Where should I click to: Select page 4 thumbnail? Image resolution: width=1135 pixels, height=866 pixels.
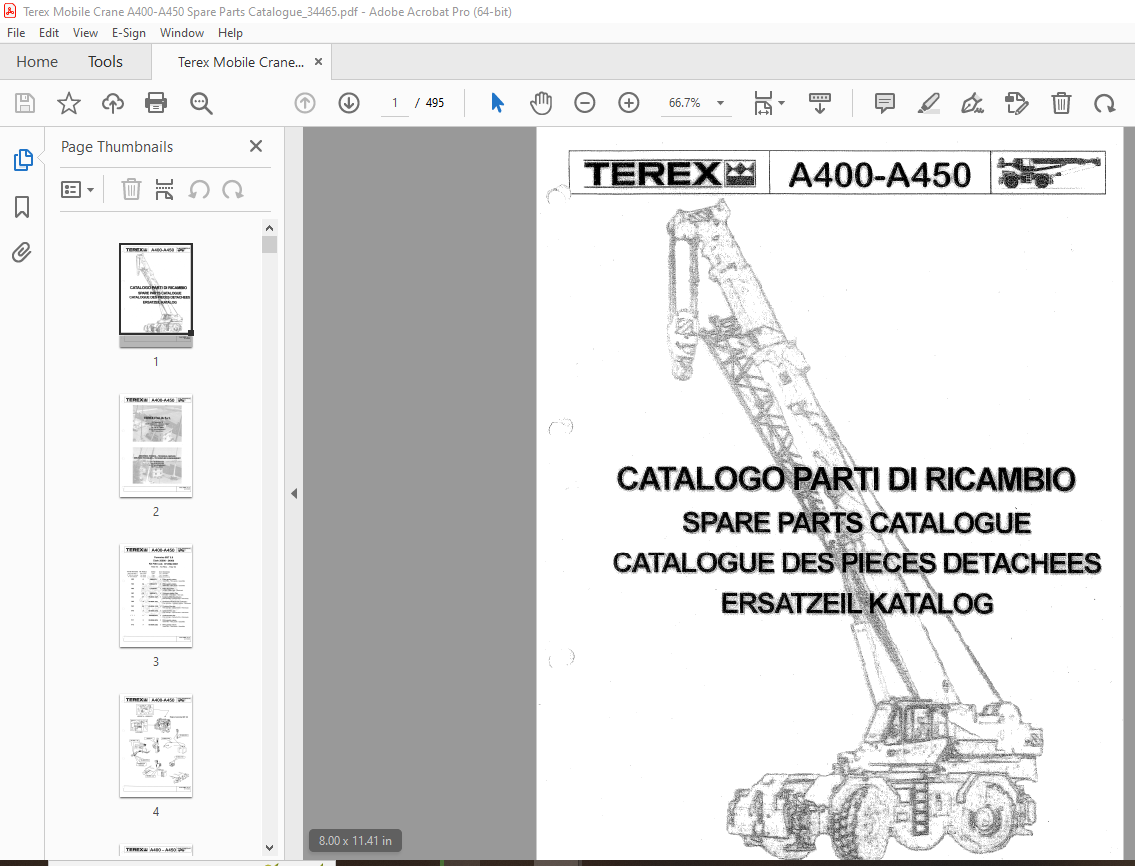(x=156, y=746)
